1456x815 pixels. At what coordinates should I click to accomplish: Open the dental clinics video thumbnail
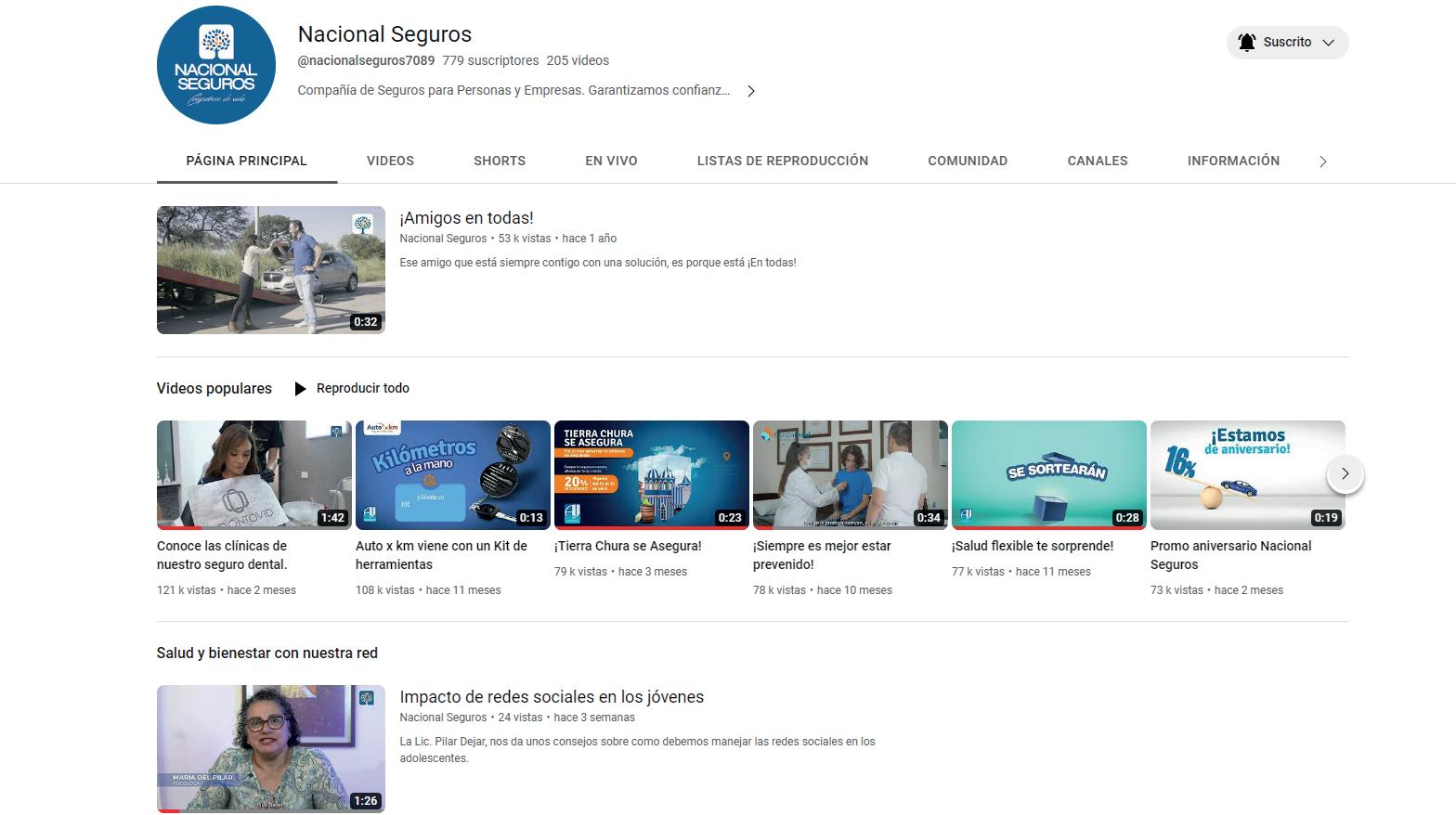click(x=254, y=475)
